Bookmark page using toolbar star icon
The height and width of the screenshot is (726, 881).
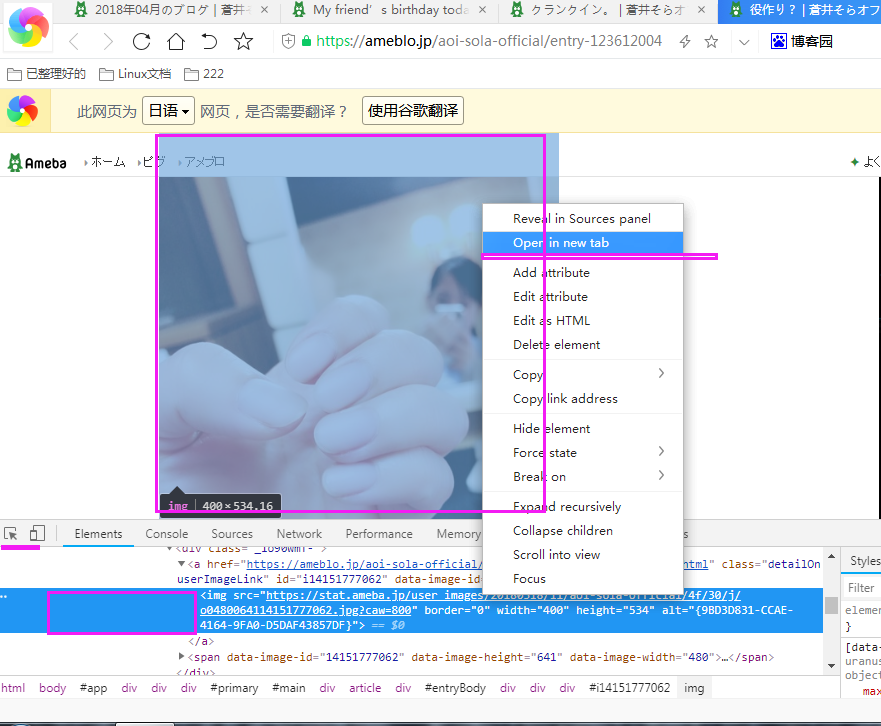243,42
